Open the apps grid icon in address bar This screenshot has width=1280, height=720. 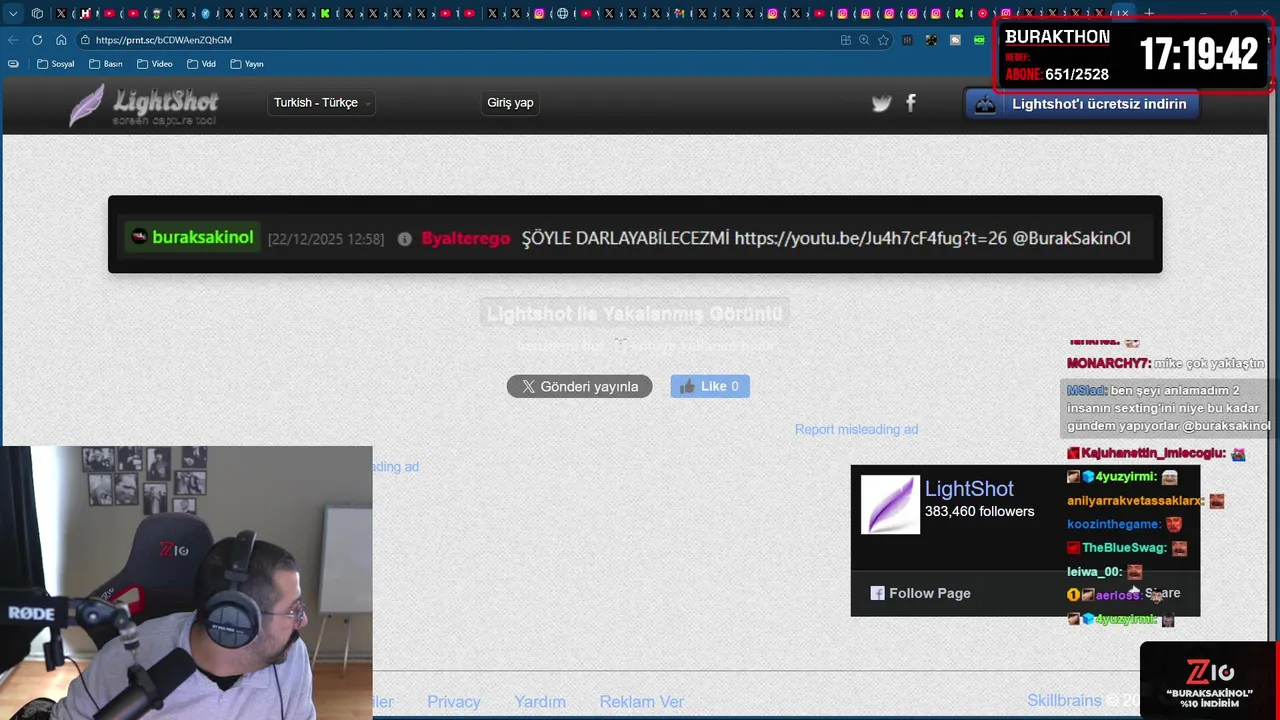click(846, 40)
